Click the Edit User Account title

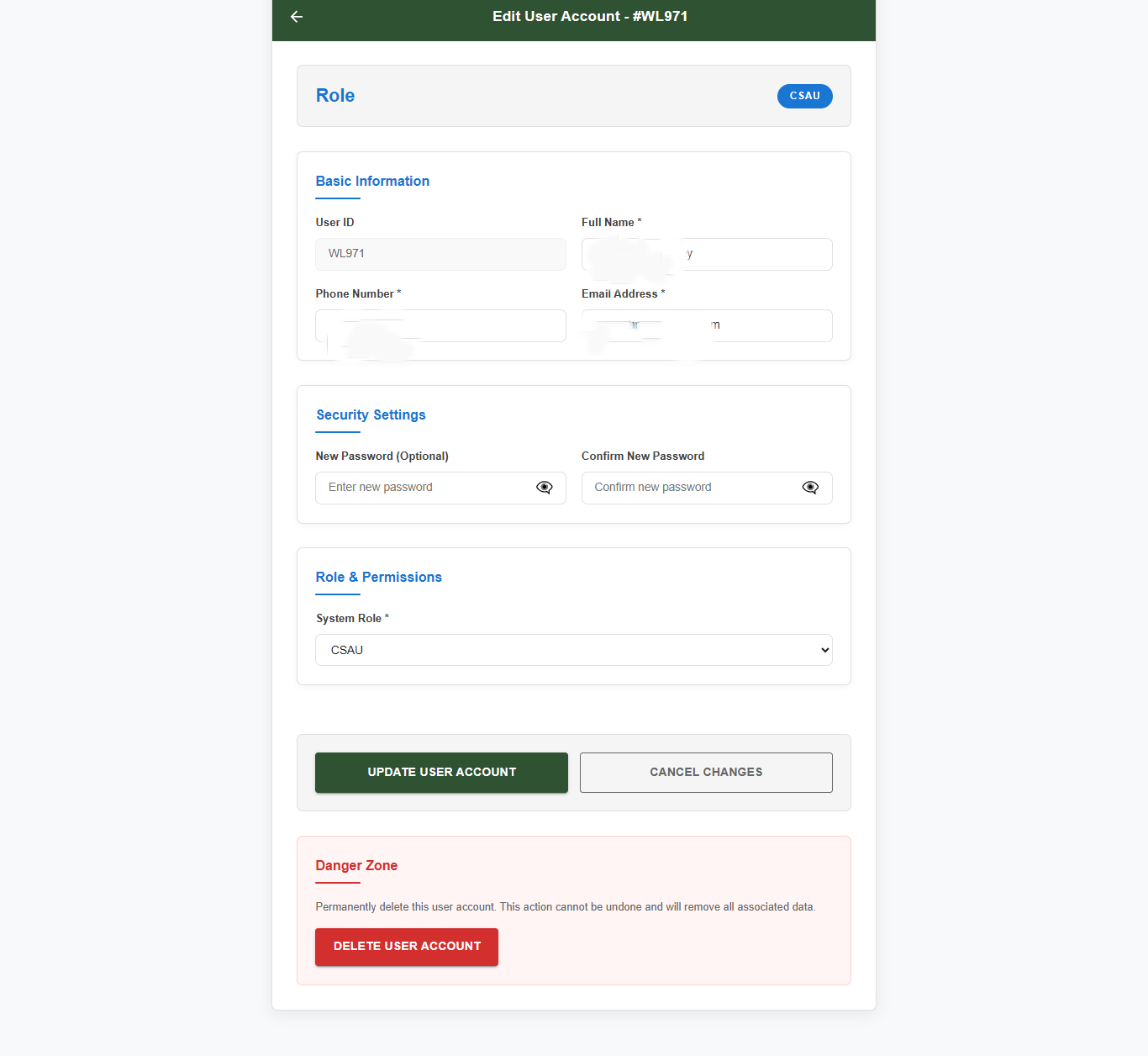[590, 17]
